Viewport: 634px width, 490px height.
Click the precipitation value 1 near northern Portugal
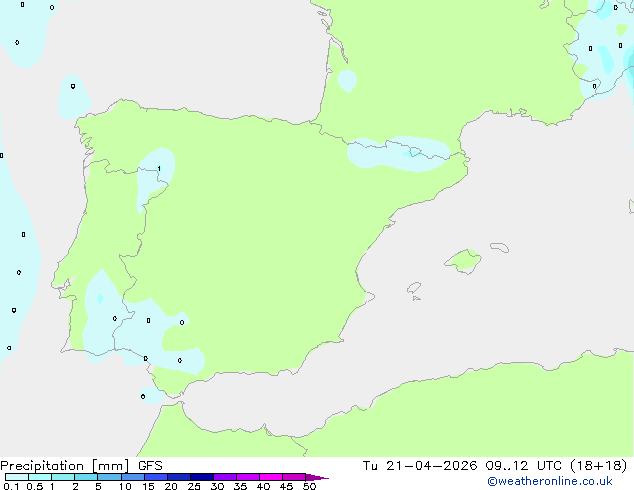pyautogui.click(x=159, y=169)
